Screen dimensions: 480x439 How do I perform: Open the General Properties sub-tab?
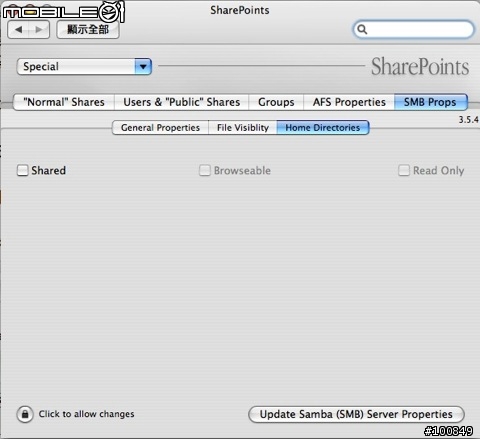[x=160, y=128]
